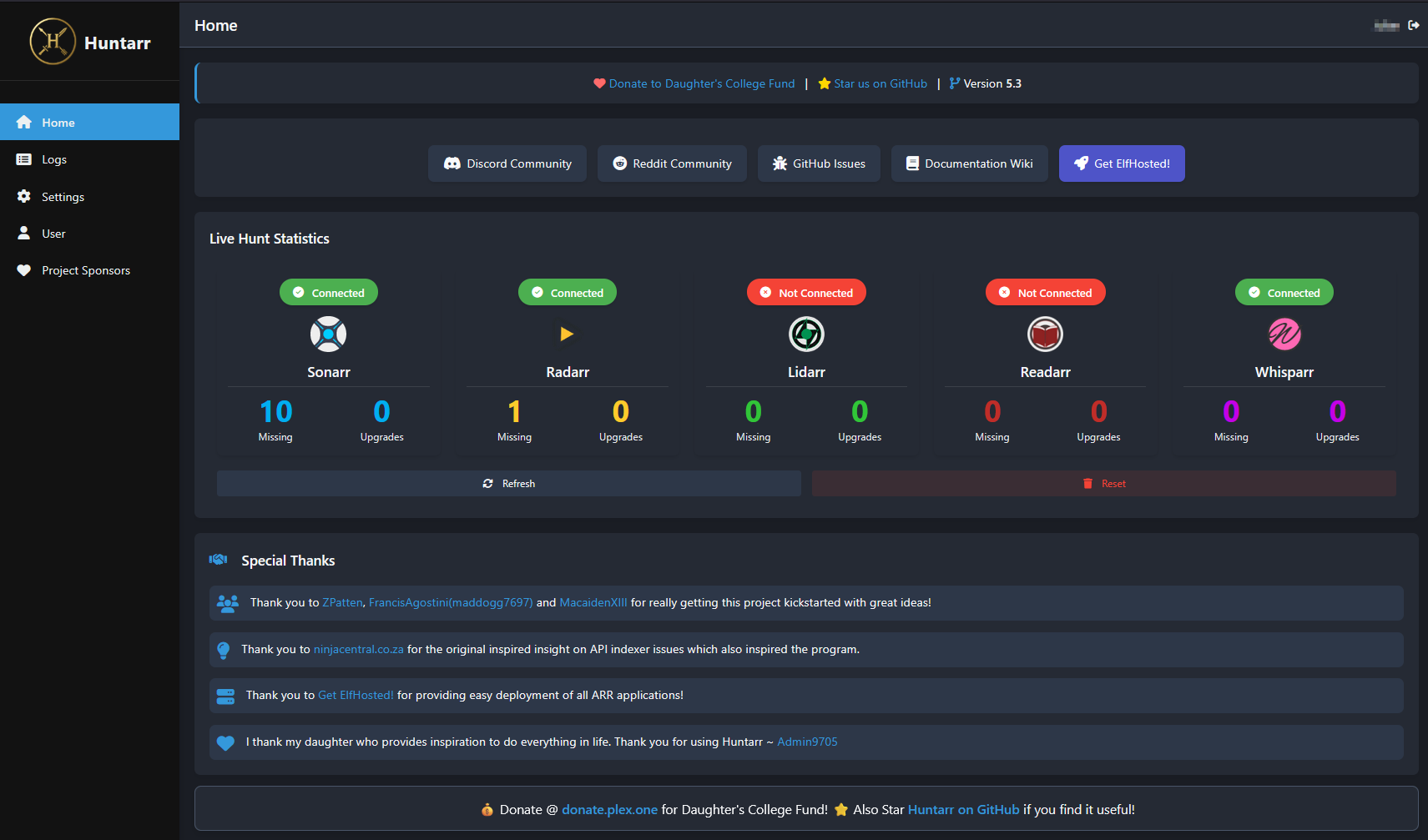Viewport: 1428px width, 840px height.
Task: Select the Lidarr icon
Action: pos(805,334)
